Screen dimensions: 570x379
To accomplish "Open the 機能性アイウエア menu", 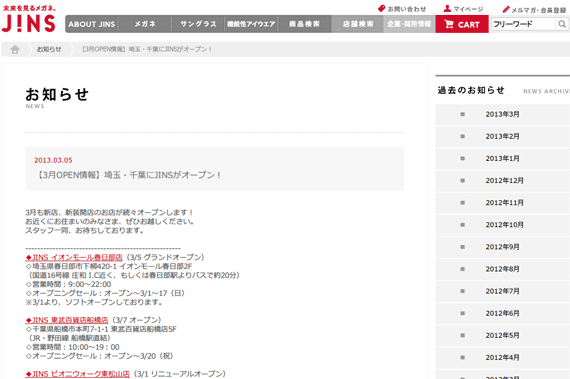I will pyautogui.click(x=251, y=24).
